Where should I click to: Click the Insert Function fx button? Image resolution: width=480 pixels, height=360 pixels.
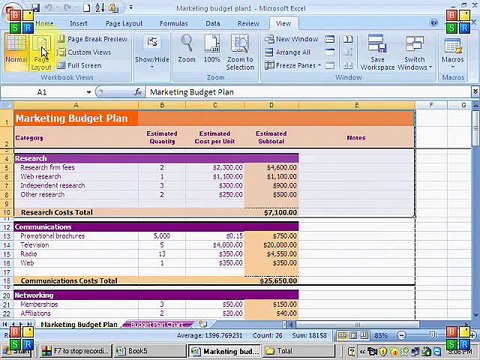click(138, 92)
